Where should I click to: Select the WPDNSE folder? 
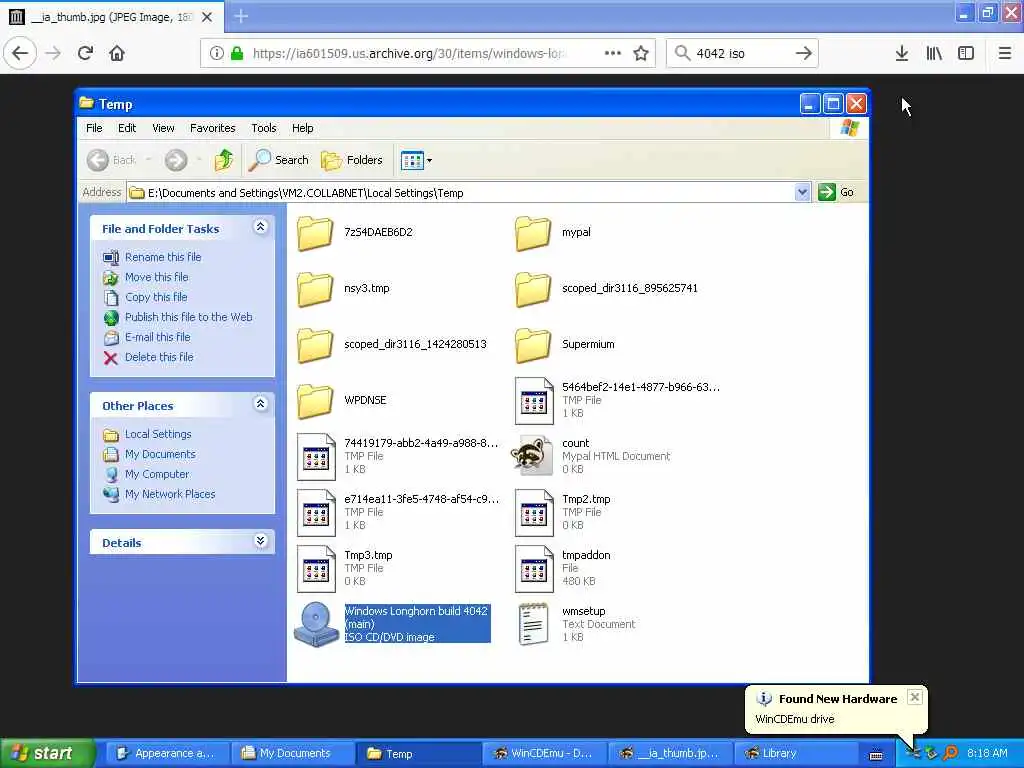coord(342,401)
